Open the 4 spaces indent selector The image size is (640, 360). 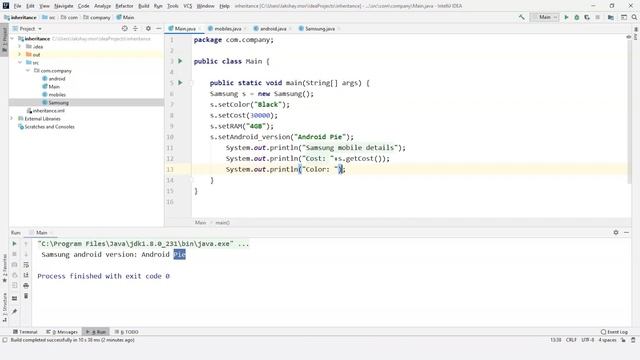[607, 340]
